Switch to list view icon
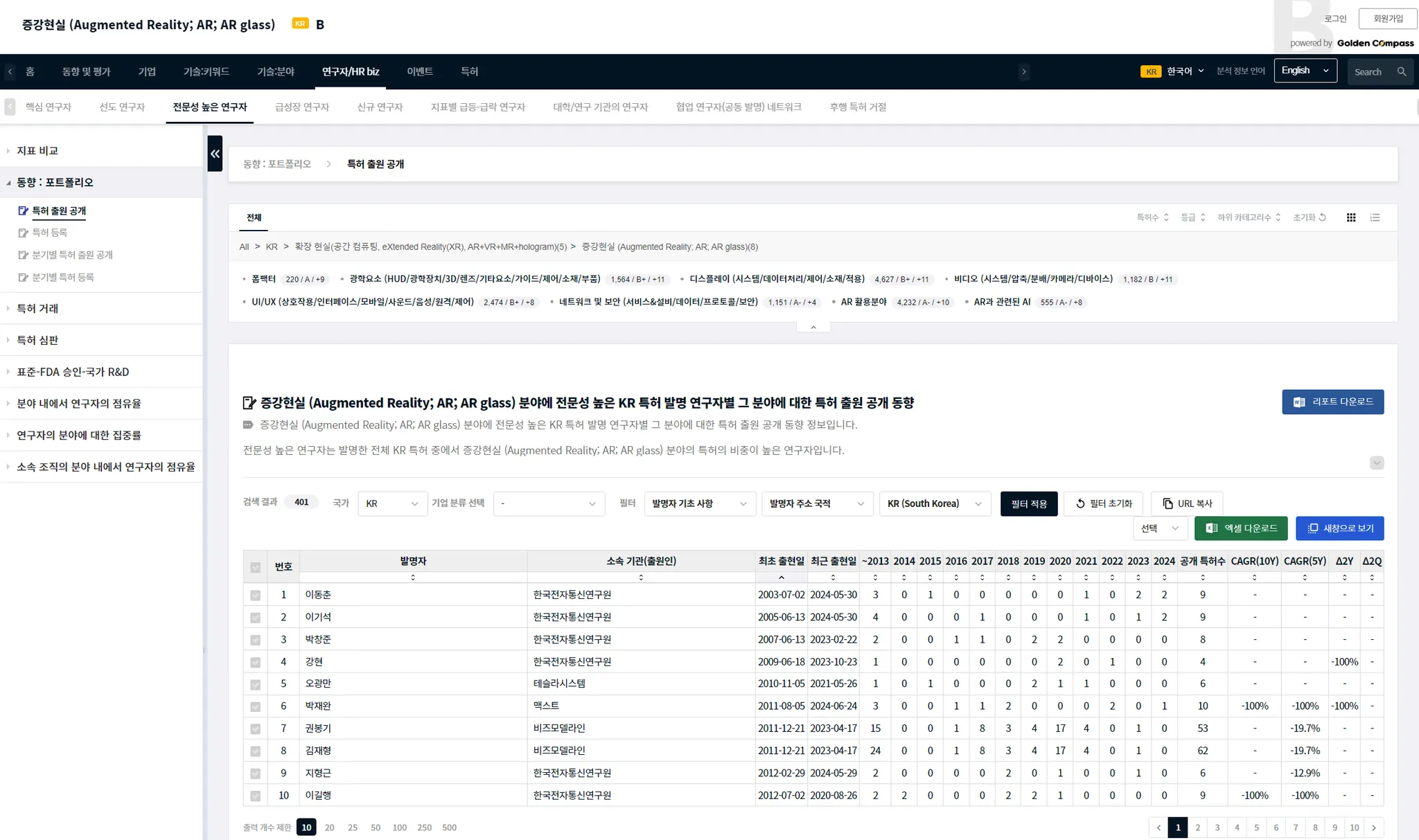1419x840 pixels. click(x=1375, y=217)
